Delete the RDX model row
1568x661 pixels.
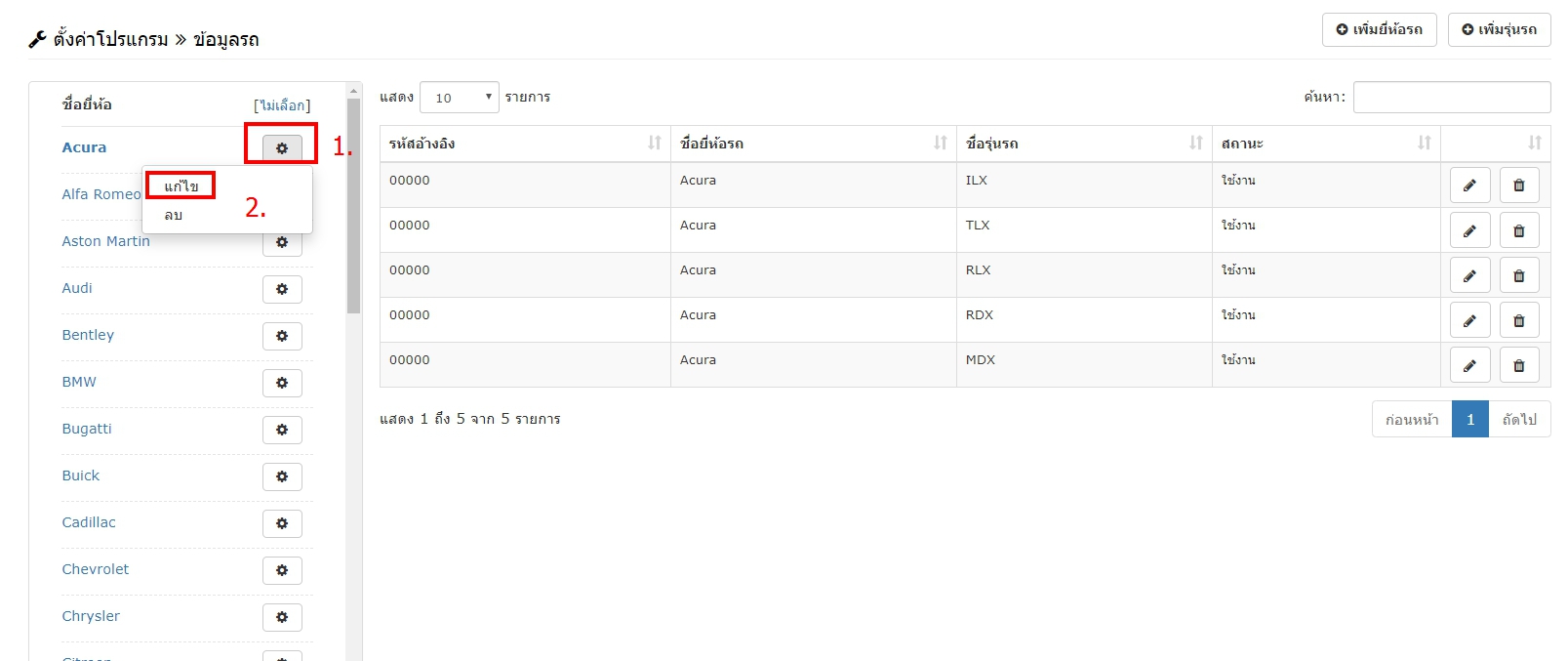(1519, 320)
